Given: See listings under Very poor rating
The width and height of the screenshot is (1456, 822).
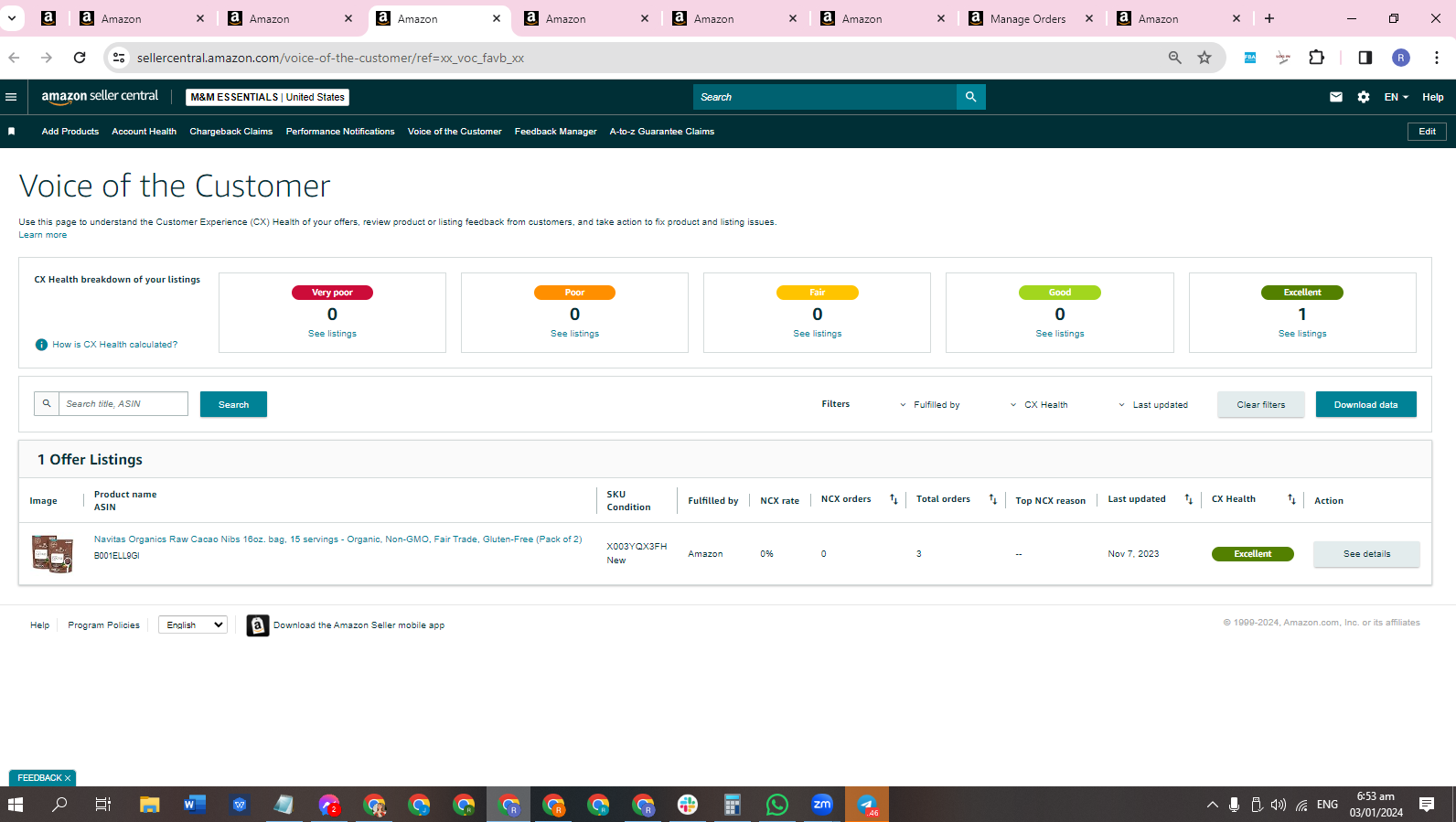Looking at the screenshot, I should click(x=332, y=334).
